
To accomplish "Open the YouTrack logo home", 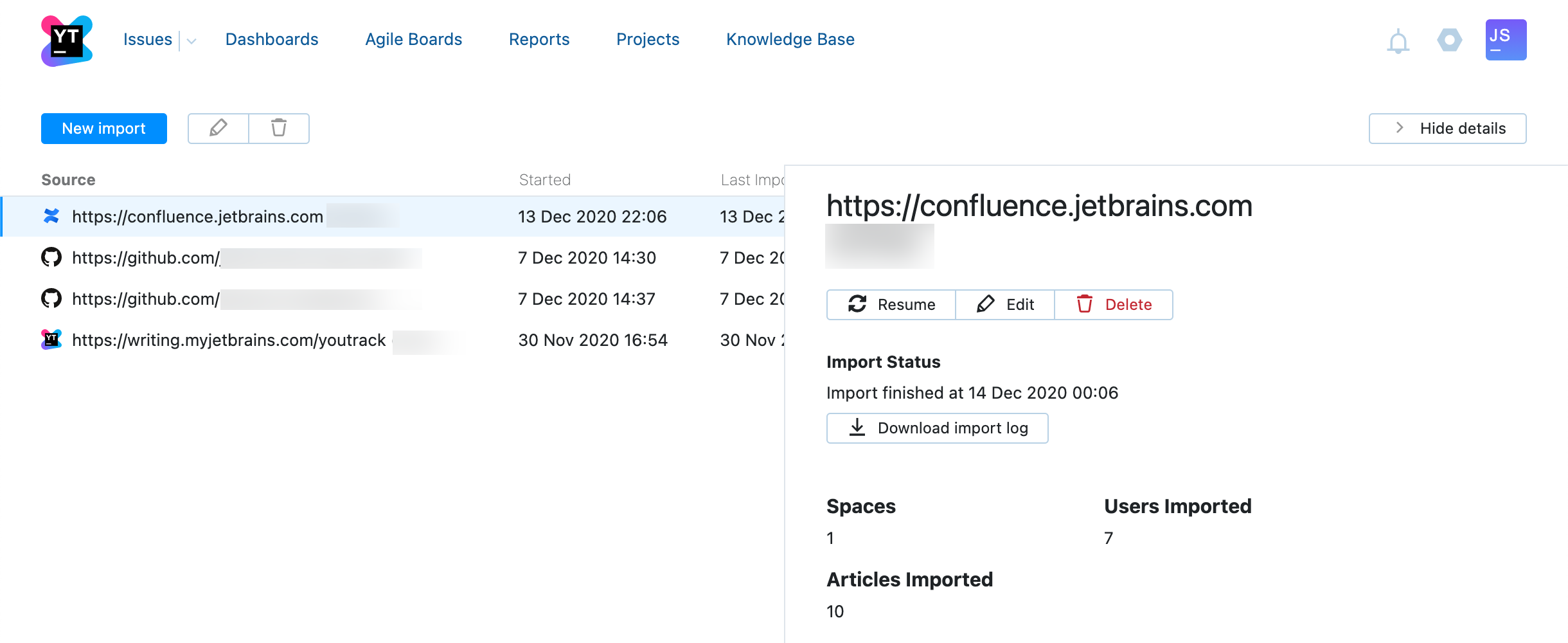I will coord(67,41).
